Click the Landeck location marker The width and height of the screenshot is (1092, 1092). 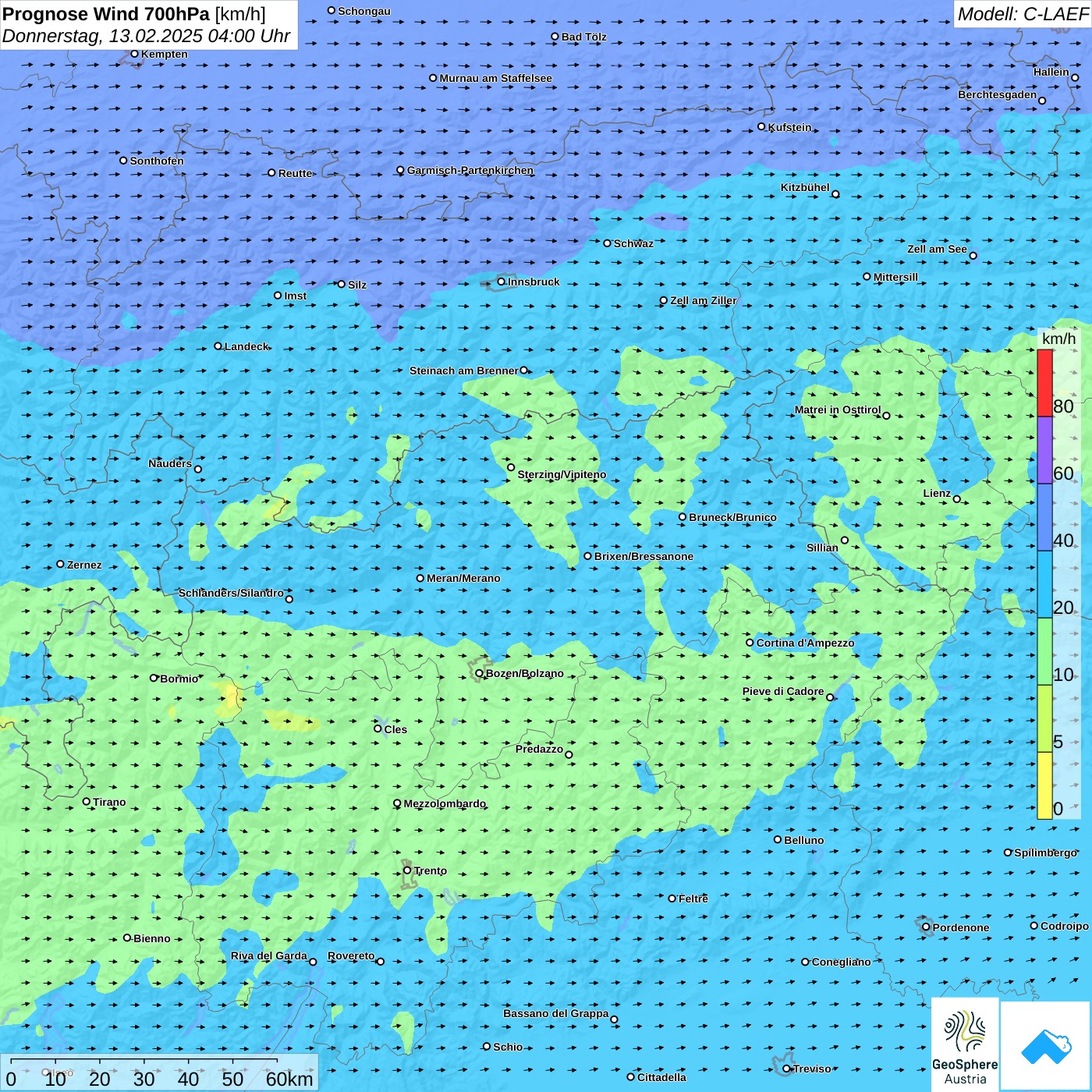click(x=218, y=346)
